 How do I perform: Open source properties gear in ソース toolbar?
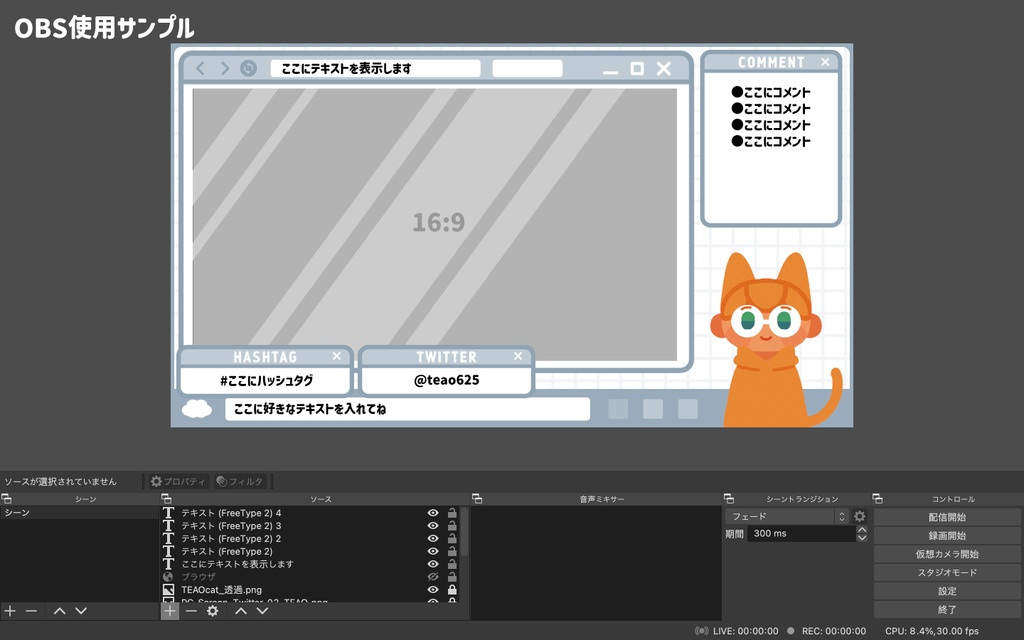pyautogui.click(x=212, y=611)
